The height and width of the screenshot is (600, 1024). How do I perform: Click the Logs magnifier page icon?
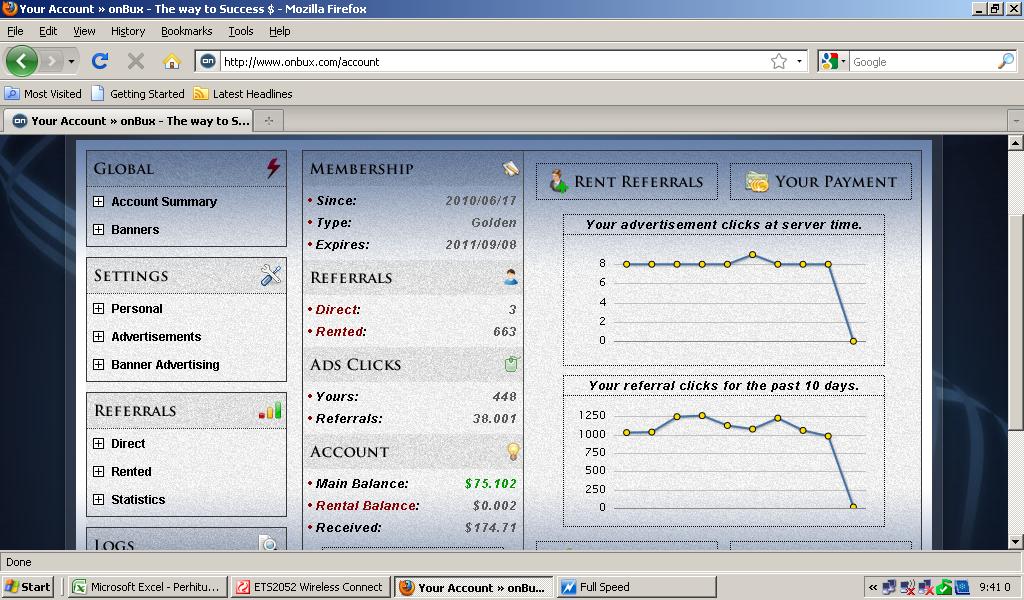268,543
